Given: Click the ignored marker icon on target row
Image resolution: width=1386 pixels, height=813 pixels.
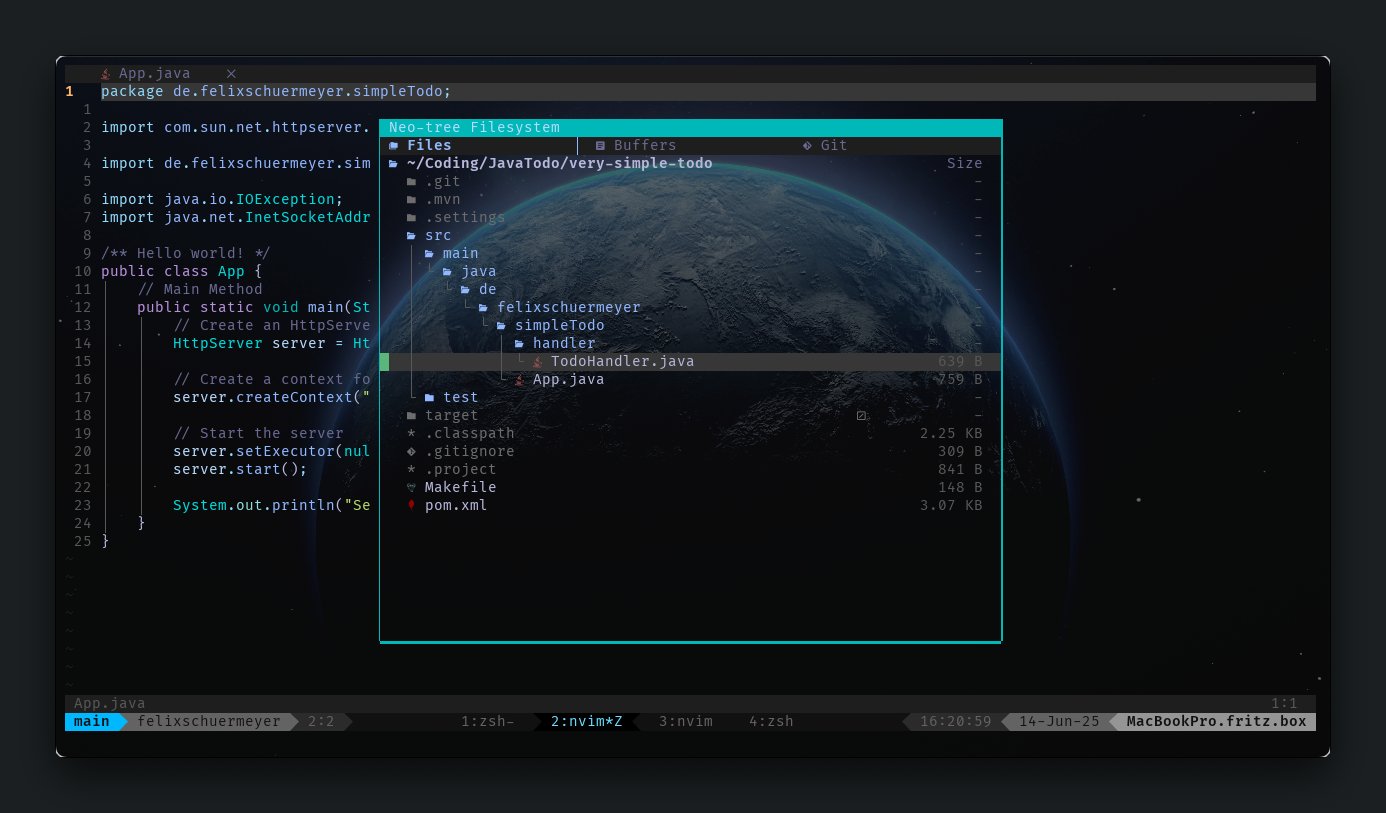Looking at the screenshot, I should [x=861, y=415].
